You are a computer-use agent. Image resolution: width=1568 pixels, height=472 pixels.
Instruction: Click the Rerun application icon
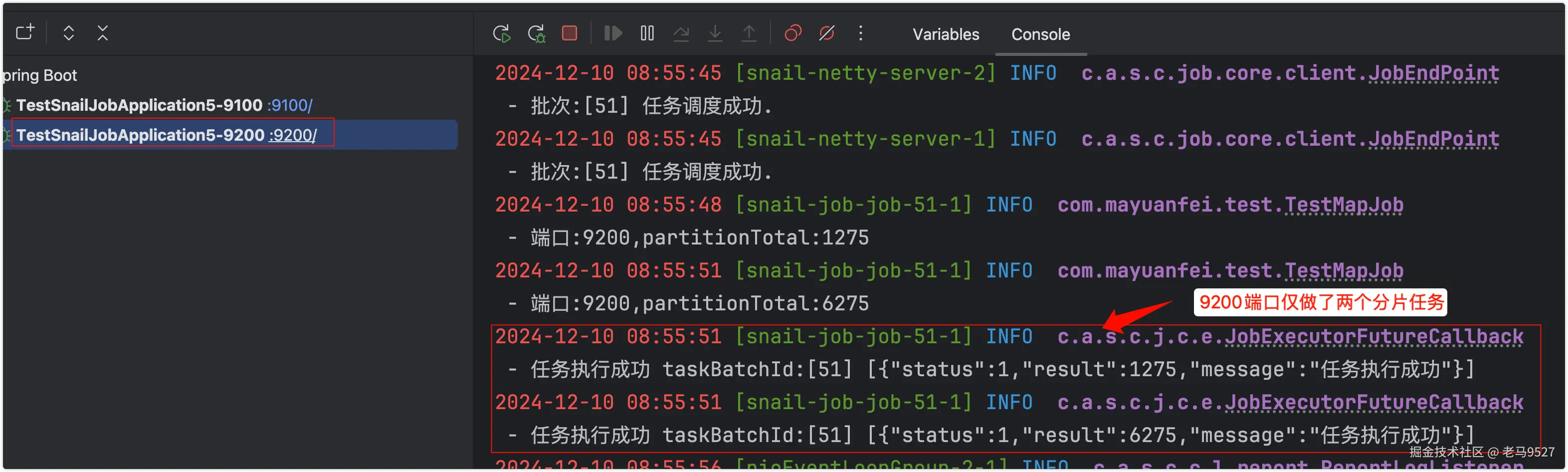coord(502,33)
